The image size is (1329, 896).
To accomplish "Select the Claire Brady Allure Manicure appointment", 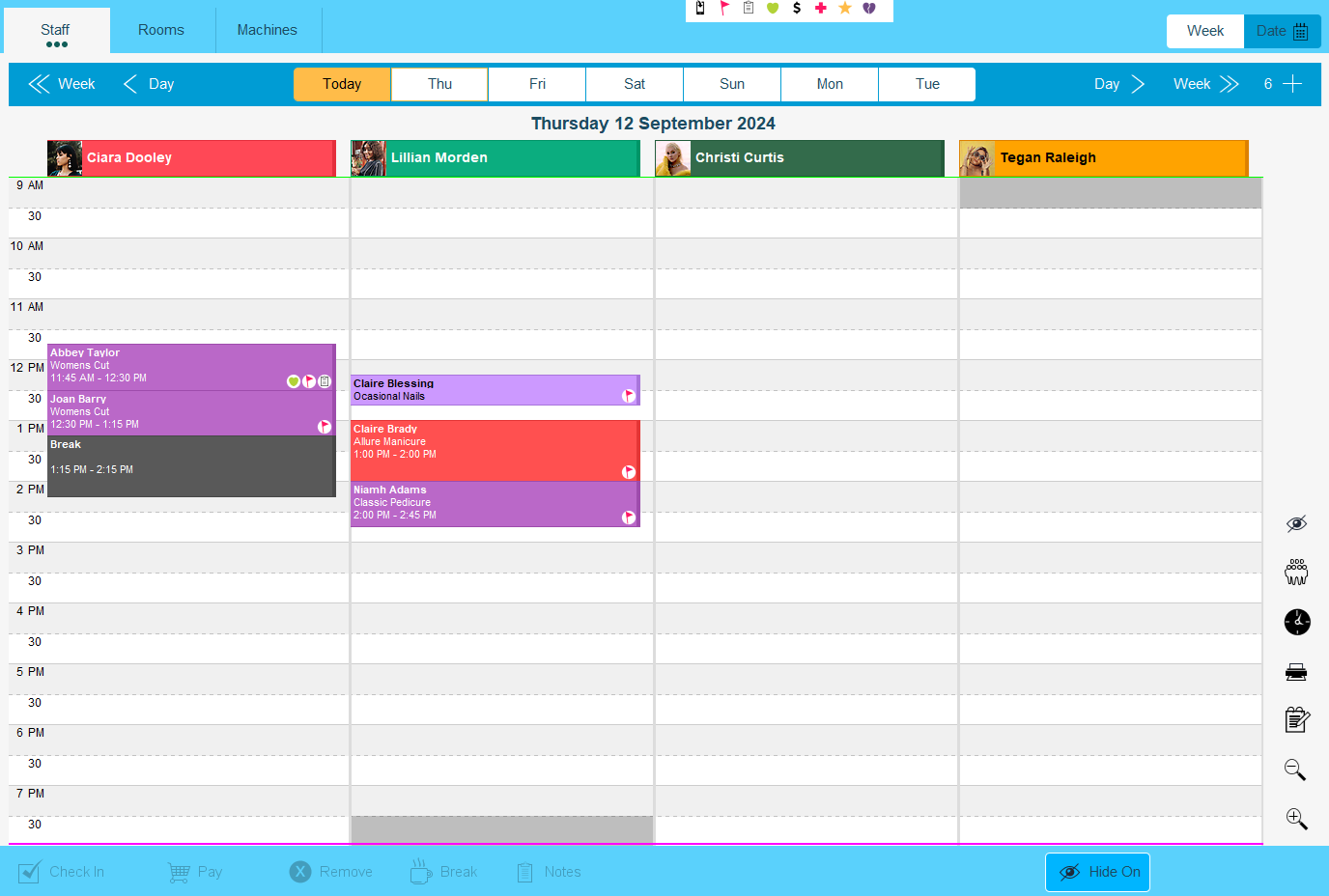I will pos(495,451).
